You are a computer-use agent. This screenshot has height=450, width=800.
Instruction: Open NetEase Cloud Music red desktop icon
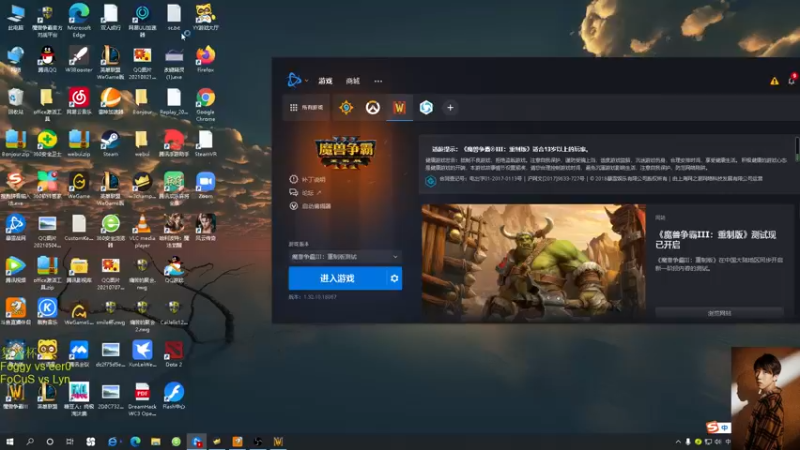[79, 101]
